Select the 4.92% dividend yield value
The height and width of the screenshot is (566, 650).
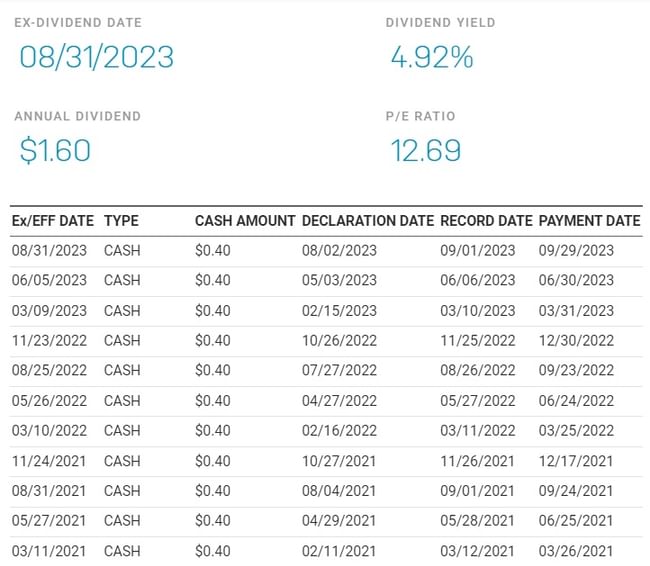point(431,58)
